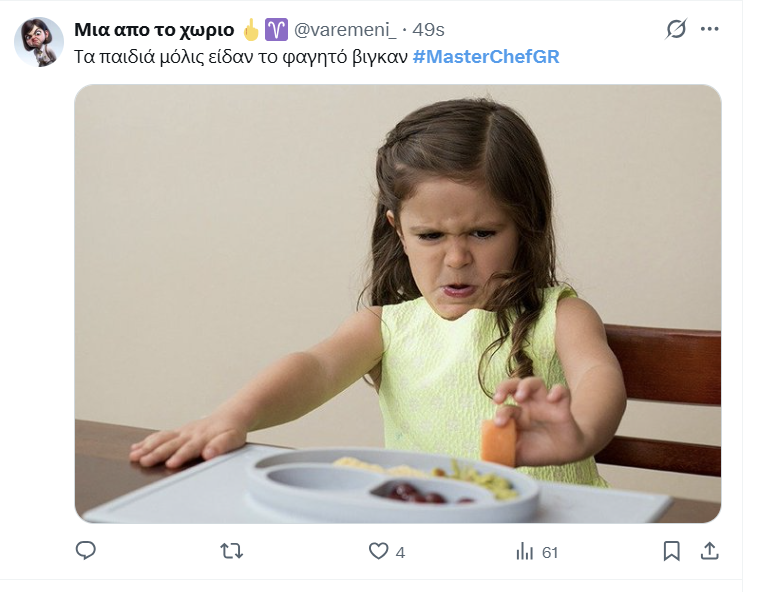Click the view count number 61
Image resolution: width=763 pixels, height=592 pixels.
click(x=550, y=552)
